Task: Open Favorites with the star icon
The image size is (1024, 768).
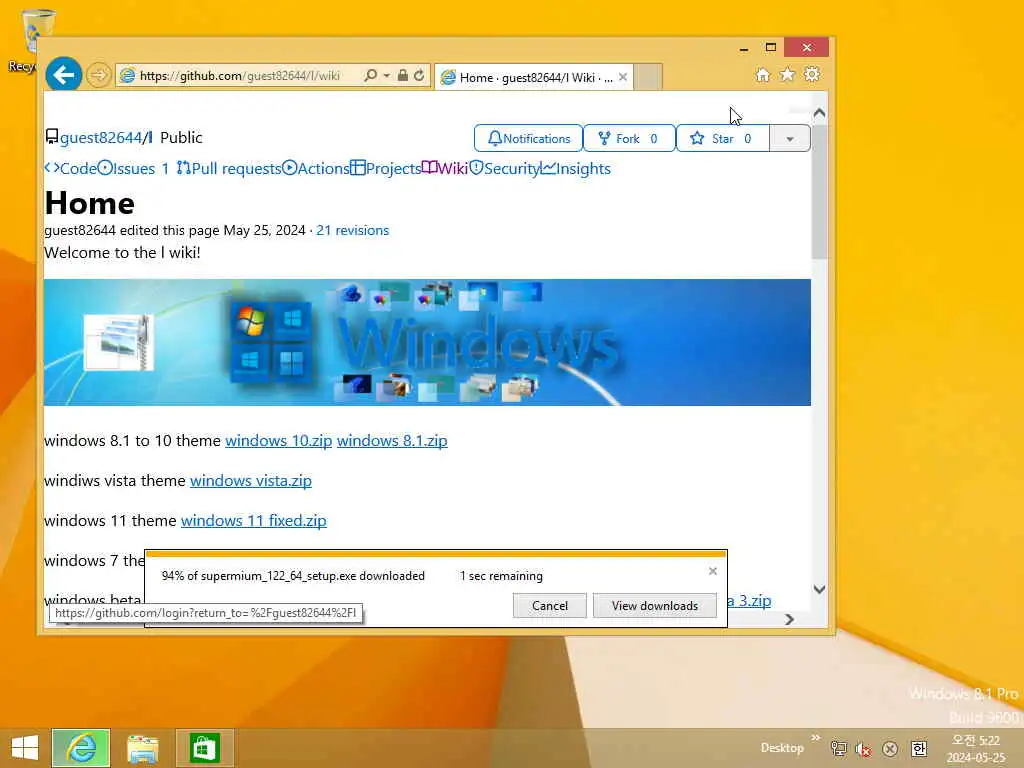Action: pos(788,74)
